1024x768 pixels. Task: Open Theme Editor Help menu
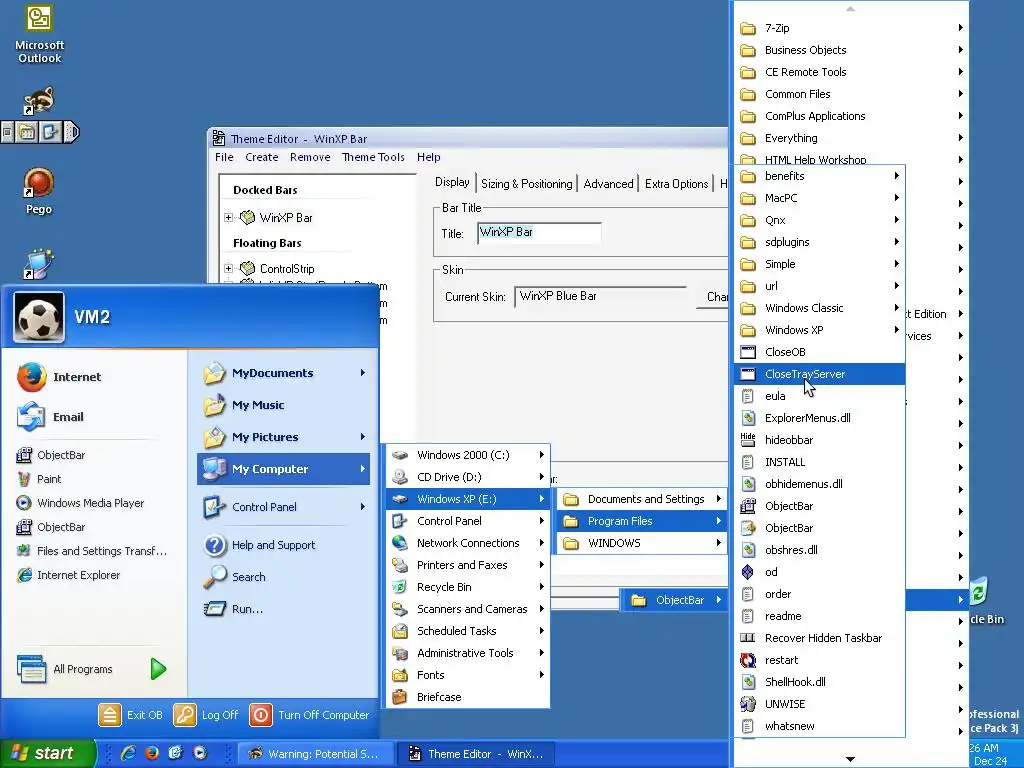pyautogui.click(x=428, y=157)
